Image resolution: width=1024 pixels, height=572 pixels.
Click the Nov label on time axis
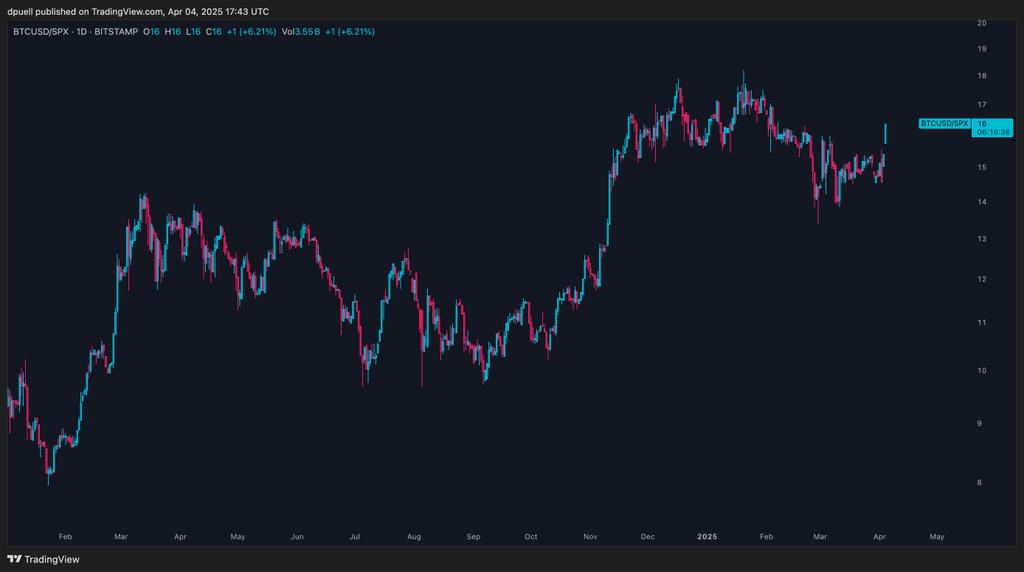tap(589, 537)
